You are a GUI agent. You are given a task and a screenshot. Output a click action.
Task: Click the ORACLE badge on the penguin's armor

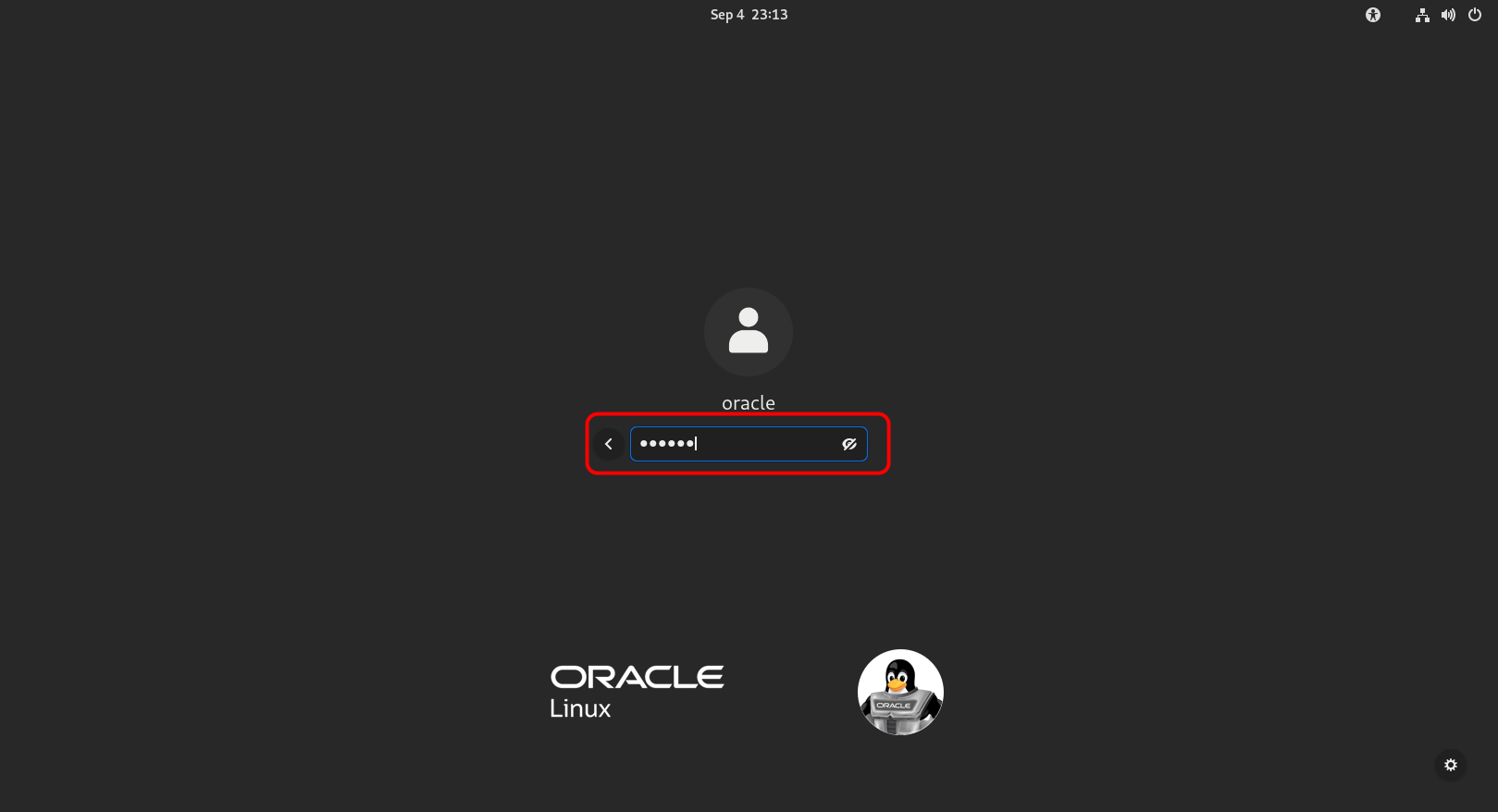894,706
